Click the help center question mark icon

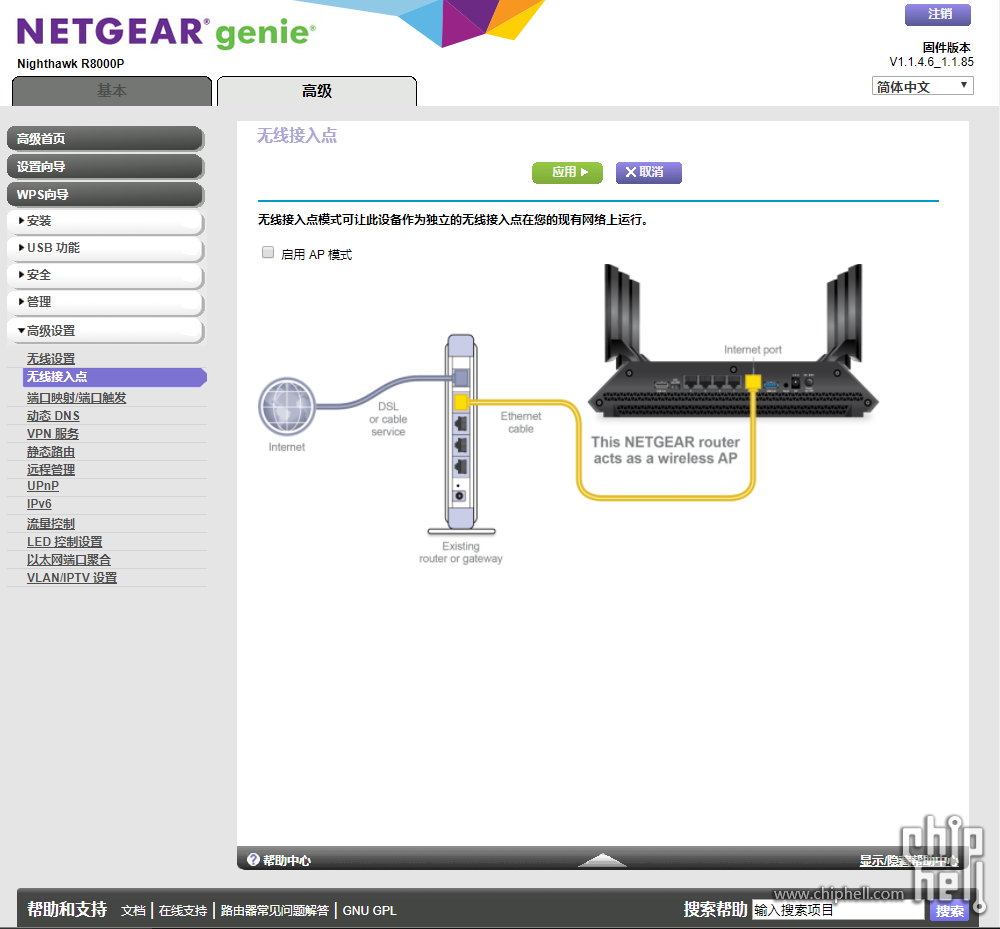click(253, 860)
